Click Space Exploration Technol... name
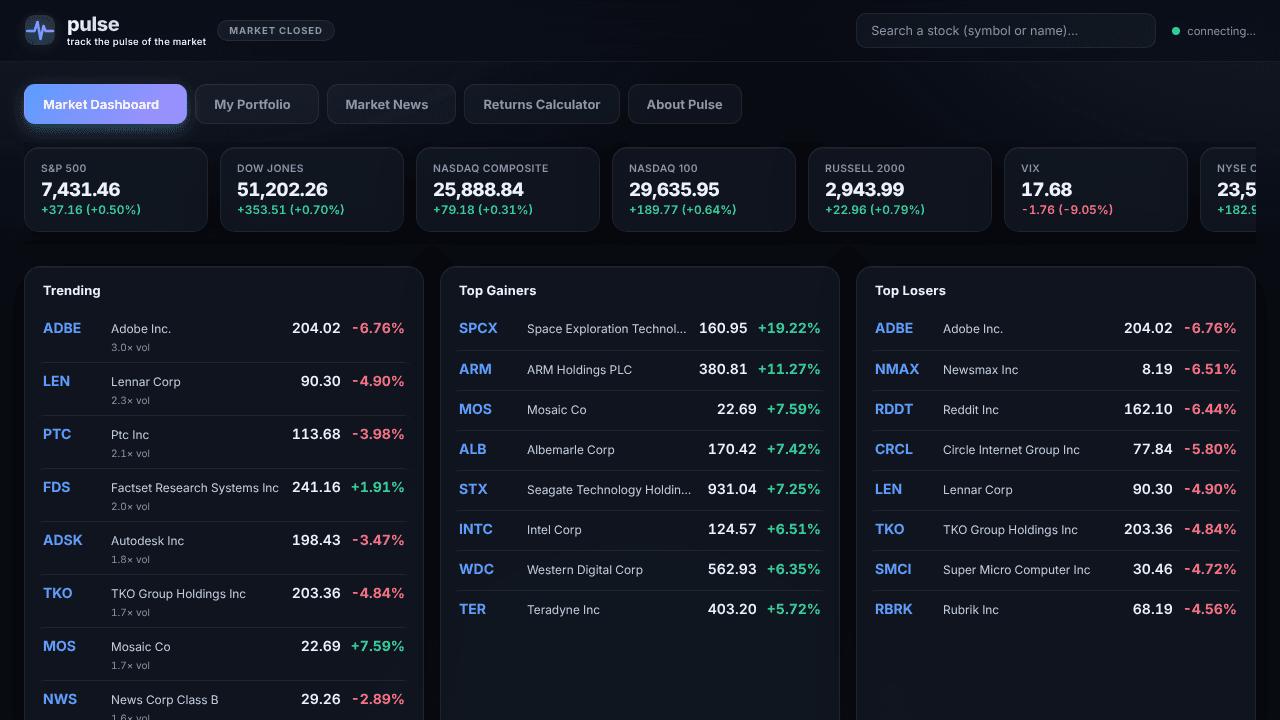 [607, 329]
